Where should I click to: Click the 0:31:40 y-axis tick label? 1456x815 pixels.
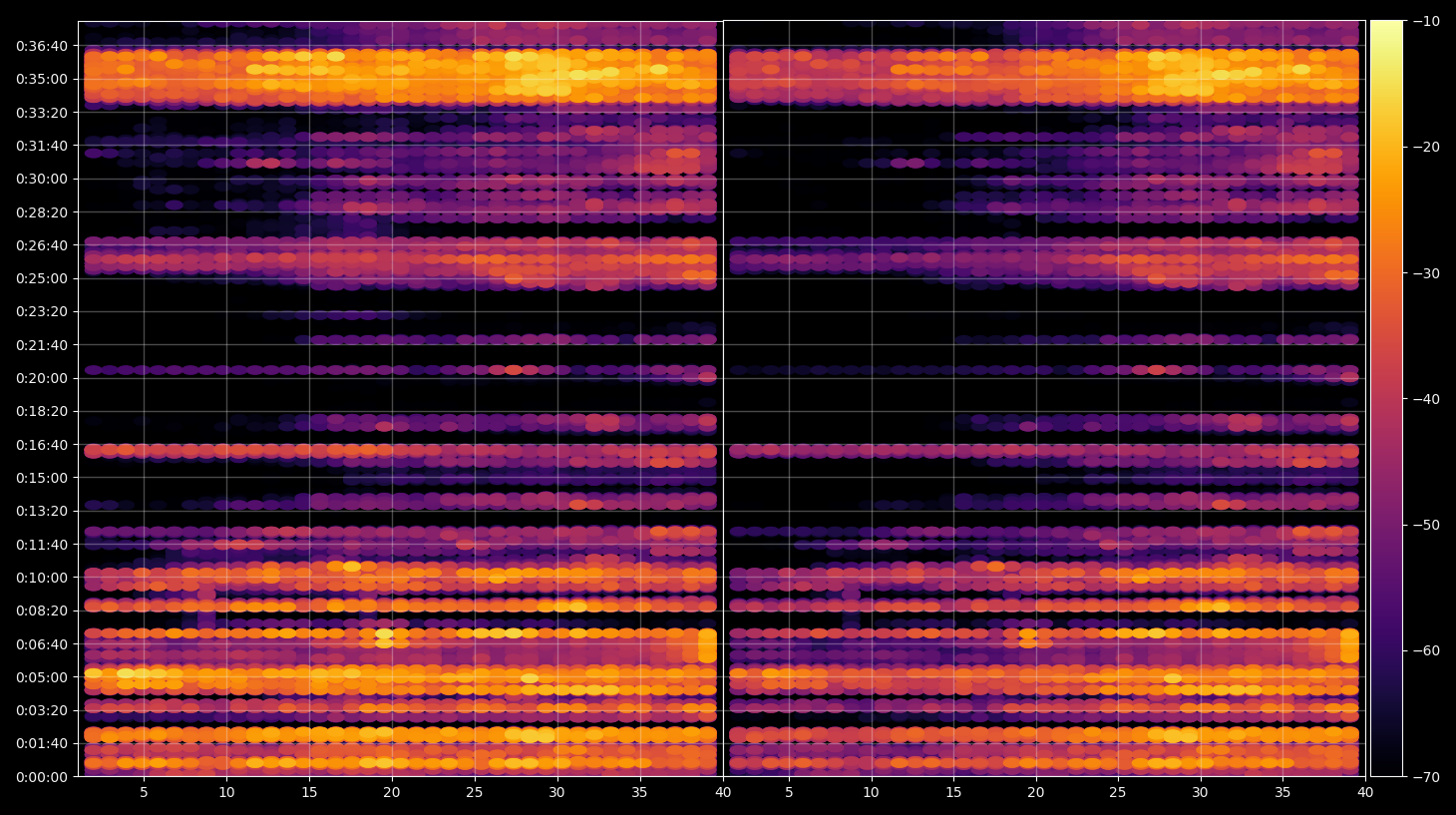pyautogui.click(x=42, y=146)
